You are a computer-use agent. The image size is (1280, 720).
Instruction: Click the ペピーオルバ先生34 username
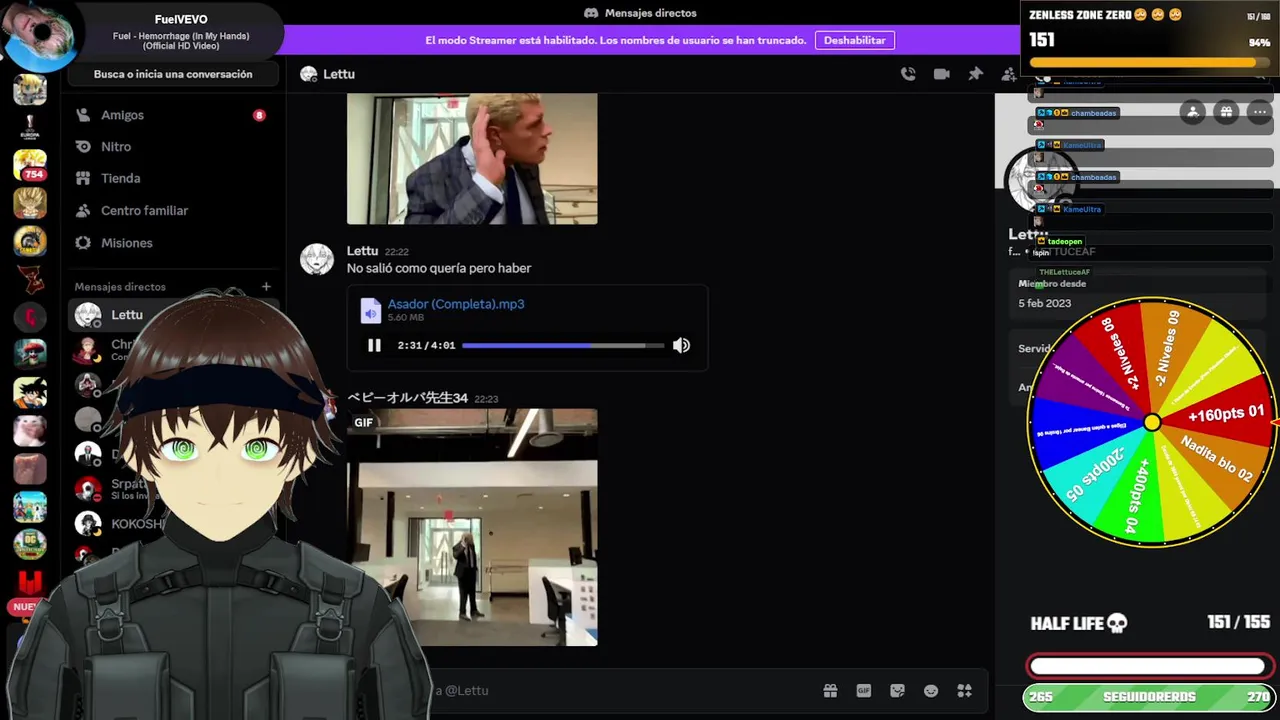[x=407, y=398]
